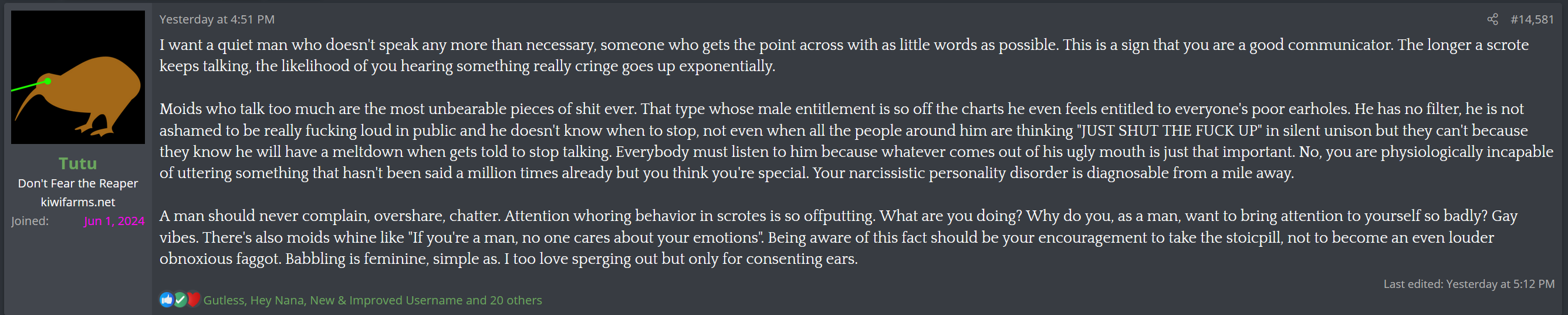Click the green checkmark reaction icon
The image size is (1568, 315).
coord(180,299)
